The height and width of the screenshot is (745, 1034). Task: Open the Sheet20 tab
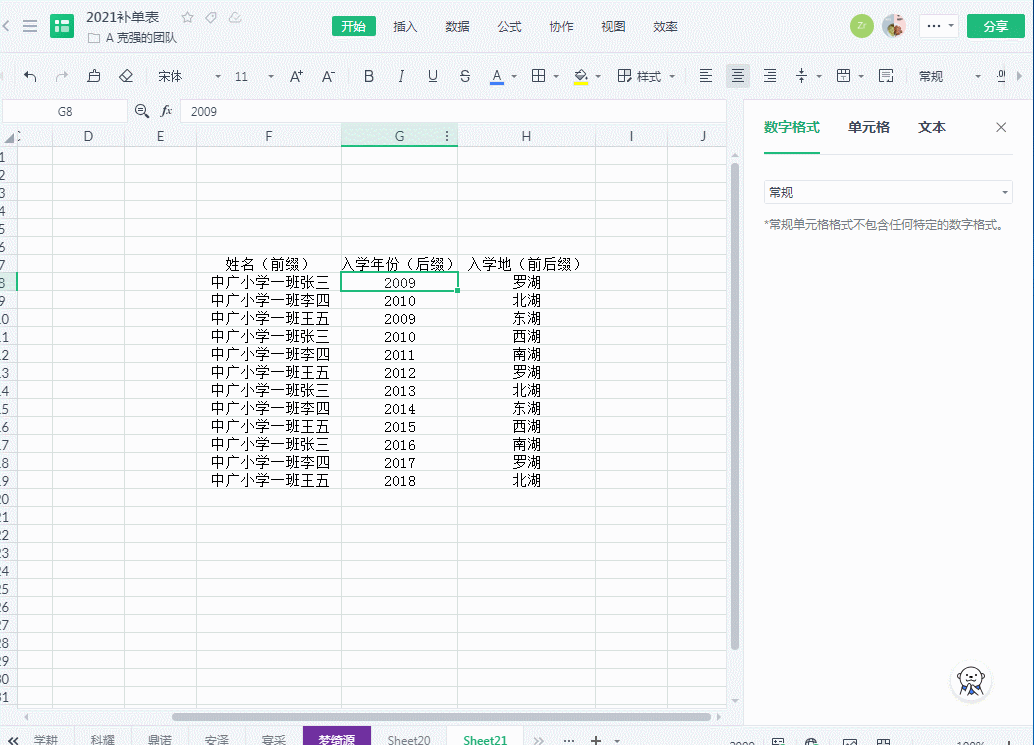pos(409,739)
